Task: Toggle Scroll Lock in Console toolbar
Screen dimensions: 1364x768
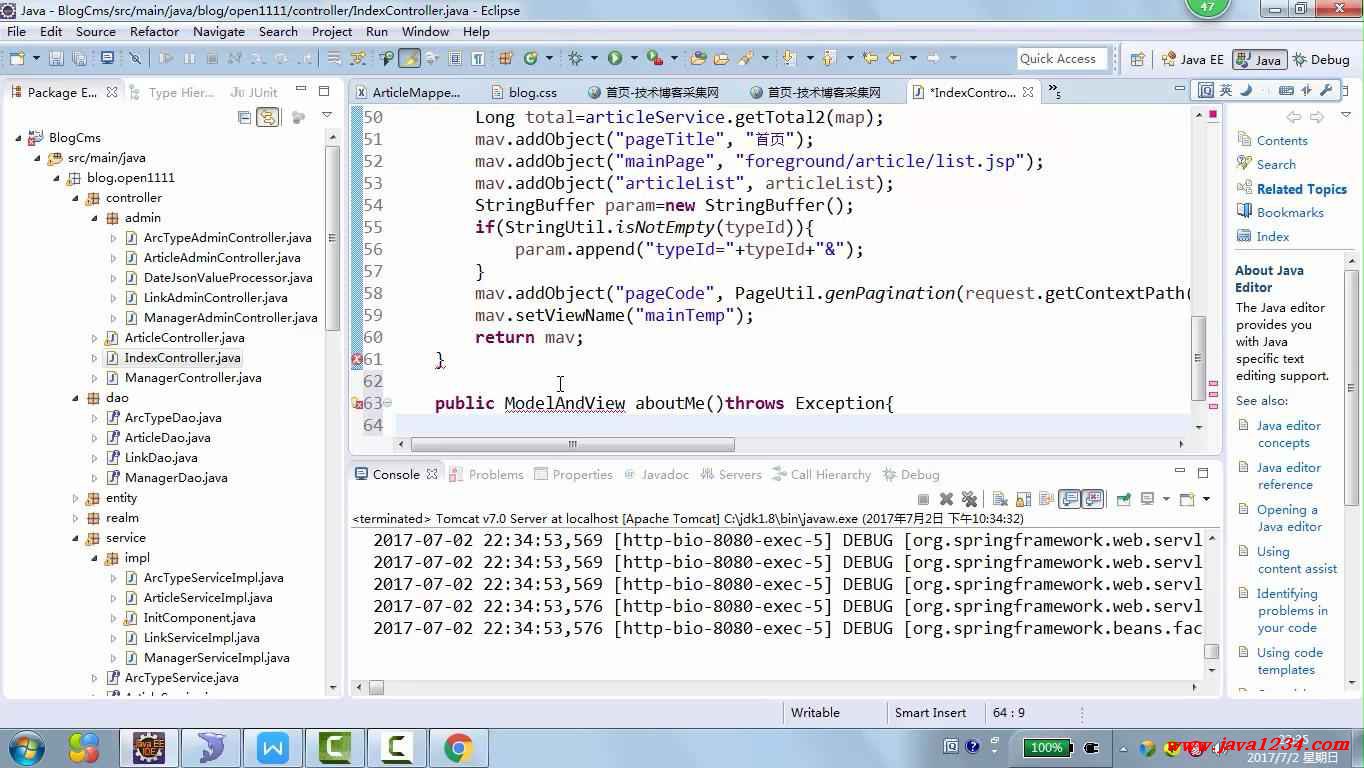Action: pyautogui.click(x=1023, y=499)
